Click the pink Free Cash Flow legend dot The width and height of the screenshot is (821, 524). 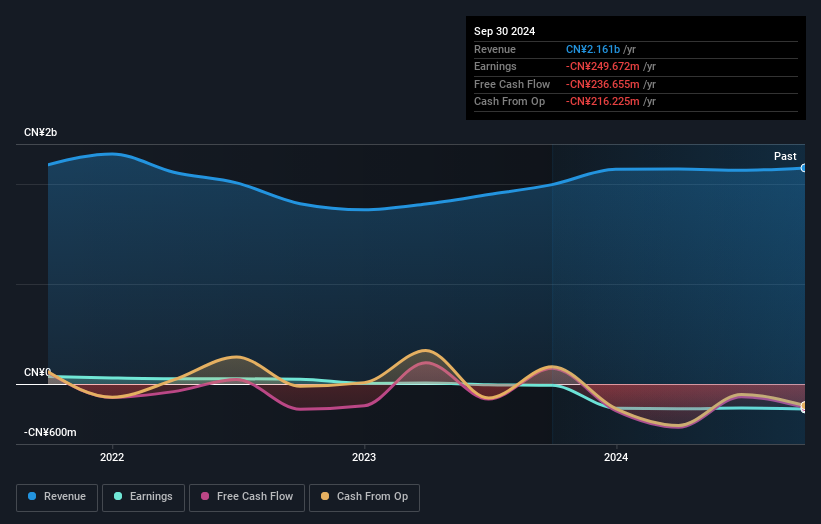205,496
